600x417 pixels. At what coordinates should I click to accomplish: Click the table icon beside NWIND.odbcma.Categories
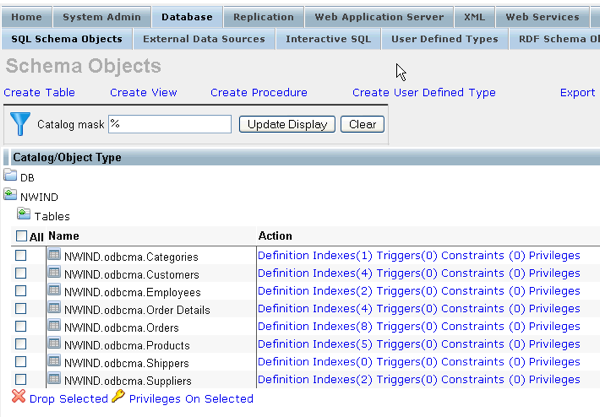(x=54, y=256)
